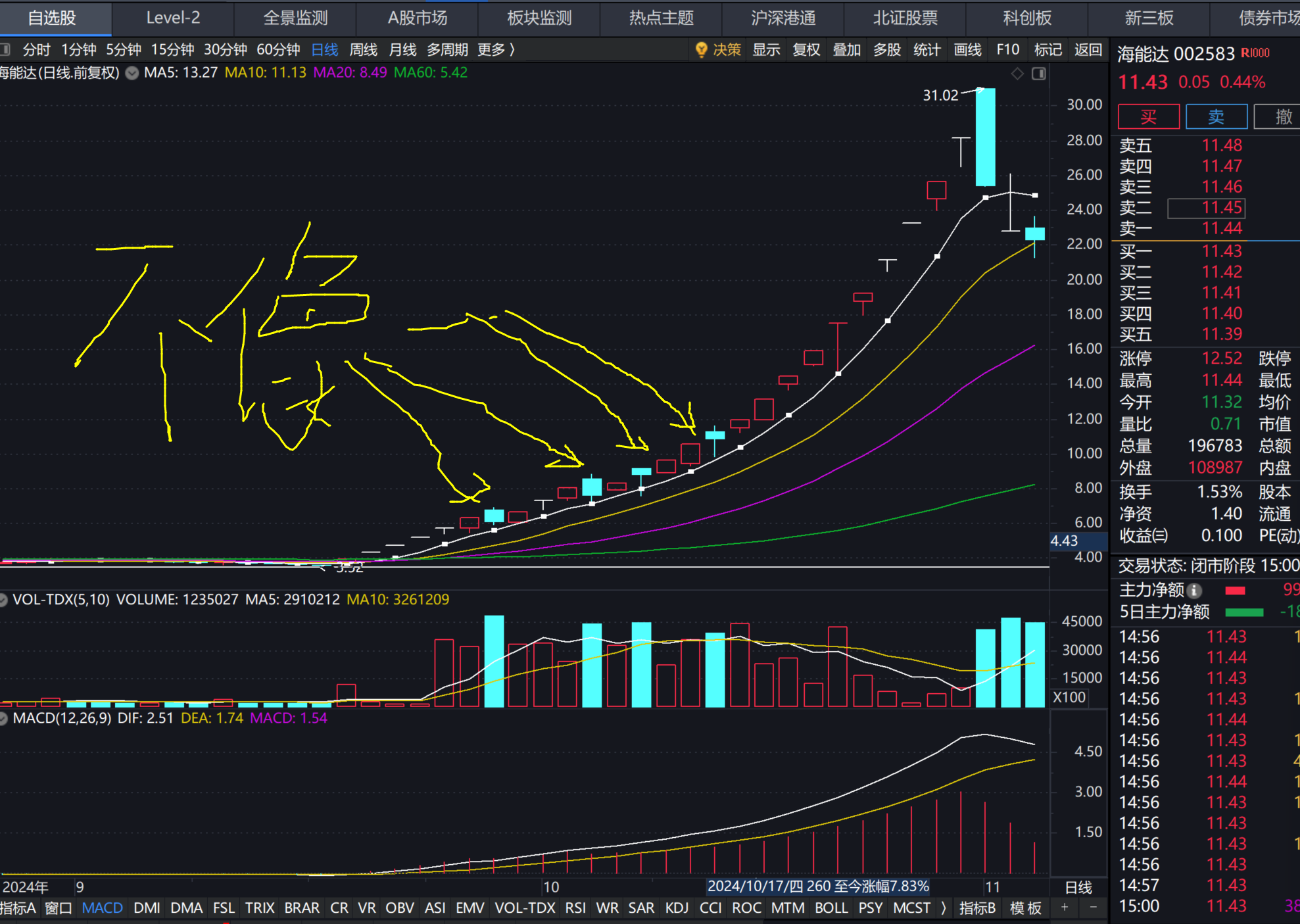
Task: Click the diamond marker icon on chart
Action: tap(1017, 74)
